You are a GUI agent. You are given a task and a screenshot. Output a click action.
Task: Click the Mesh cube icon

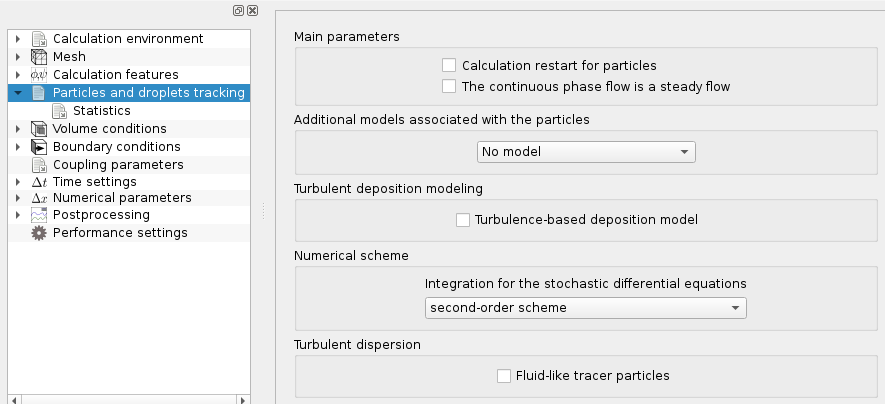coord(39,57)
